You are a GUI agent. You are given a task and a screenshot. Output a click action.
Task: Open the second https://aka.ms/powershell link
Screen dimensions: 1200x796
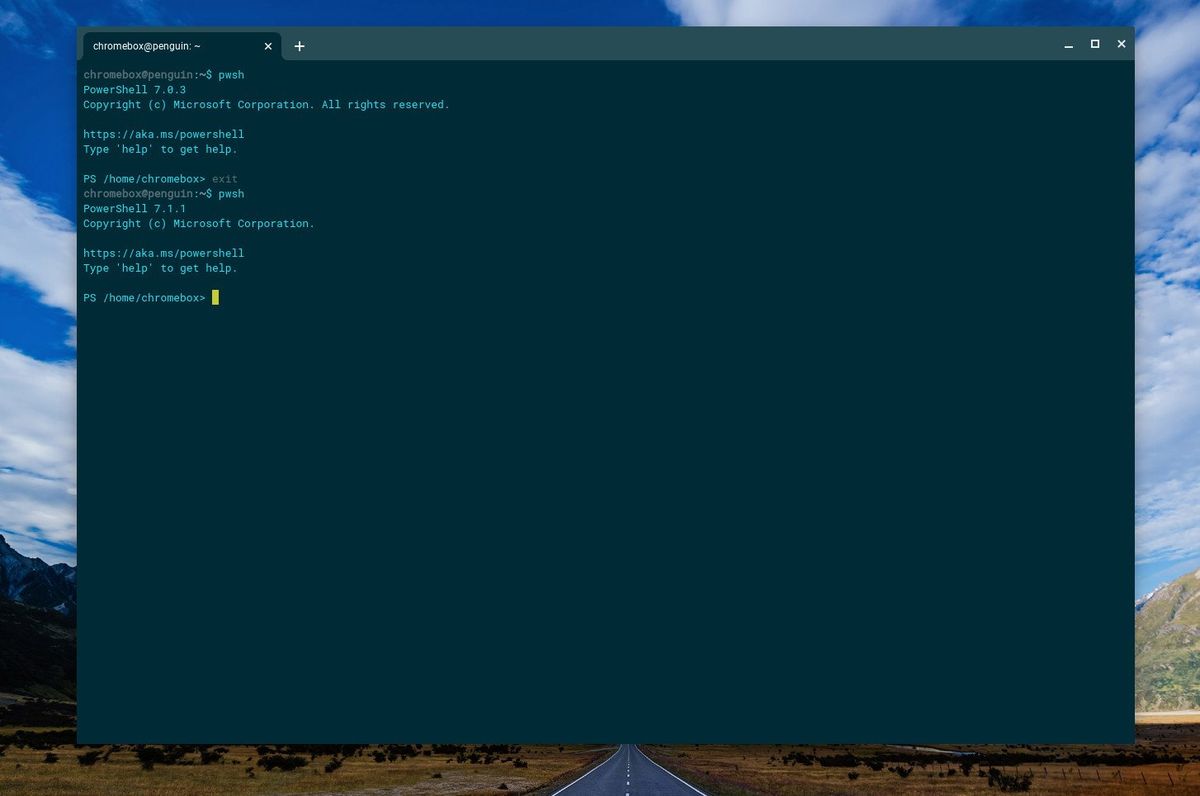pyautogui.click(x=163, y=253)
